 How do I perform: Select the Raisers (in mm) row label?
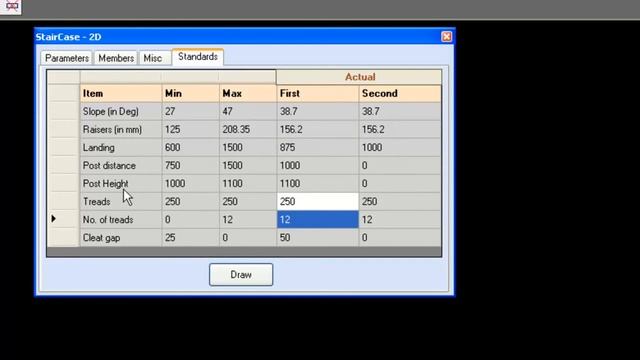pyautogui.click(x=121, y=129)
